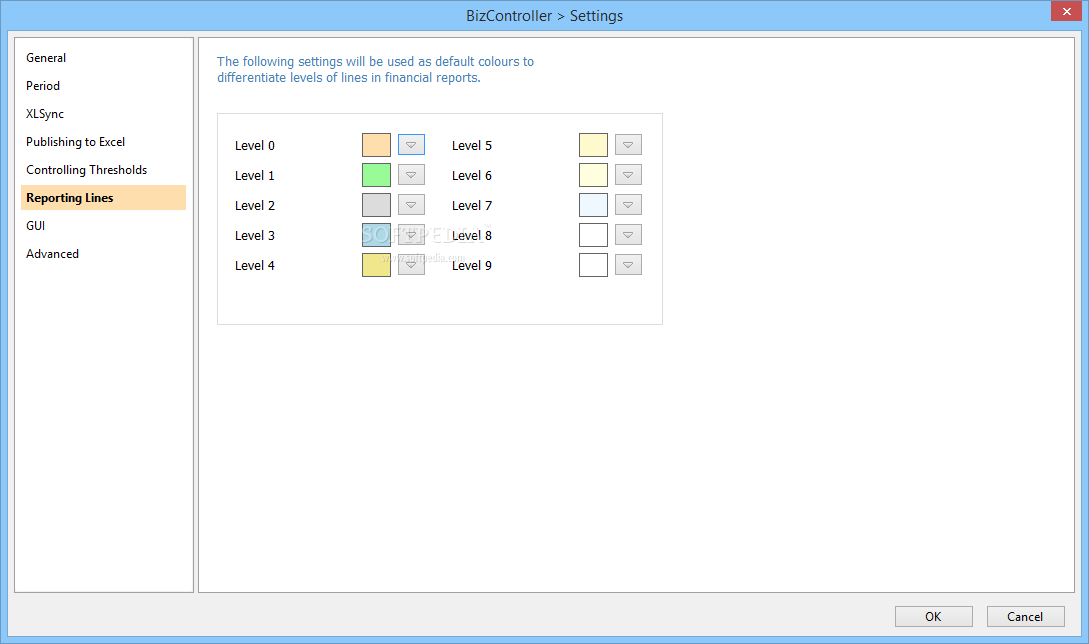Click the Level 7 colour swatch

tap(593, 205)
